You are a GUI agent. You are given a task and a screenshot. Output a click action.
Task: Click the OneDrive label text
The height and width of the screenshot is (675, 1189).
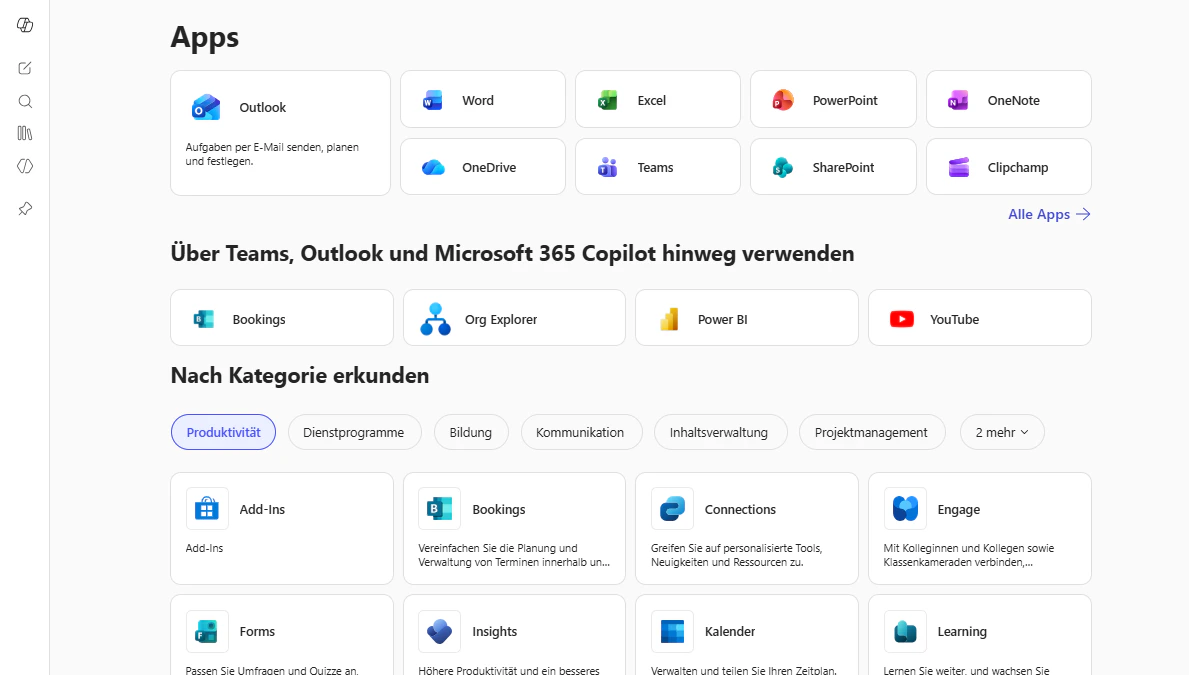tap(489, 168)
